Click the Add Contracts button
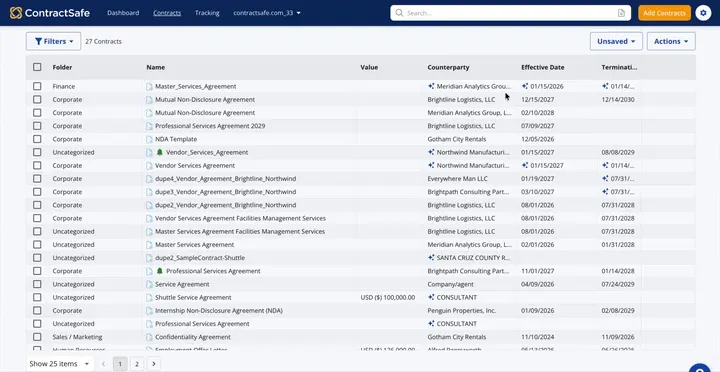Viewport: 720px width, 372px height. pyautogui.click(x=664, y=13)
